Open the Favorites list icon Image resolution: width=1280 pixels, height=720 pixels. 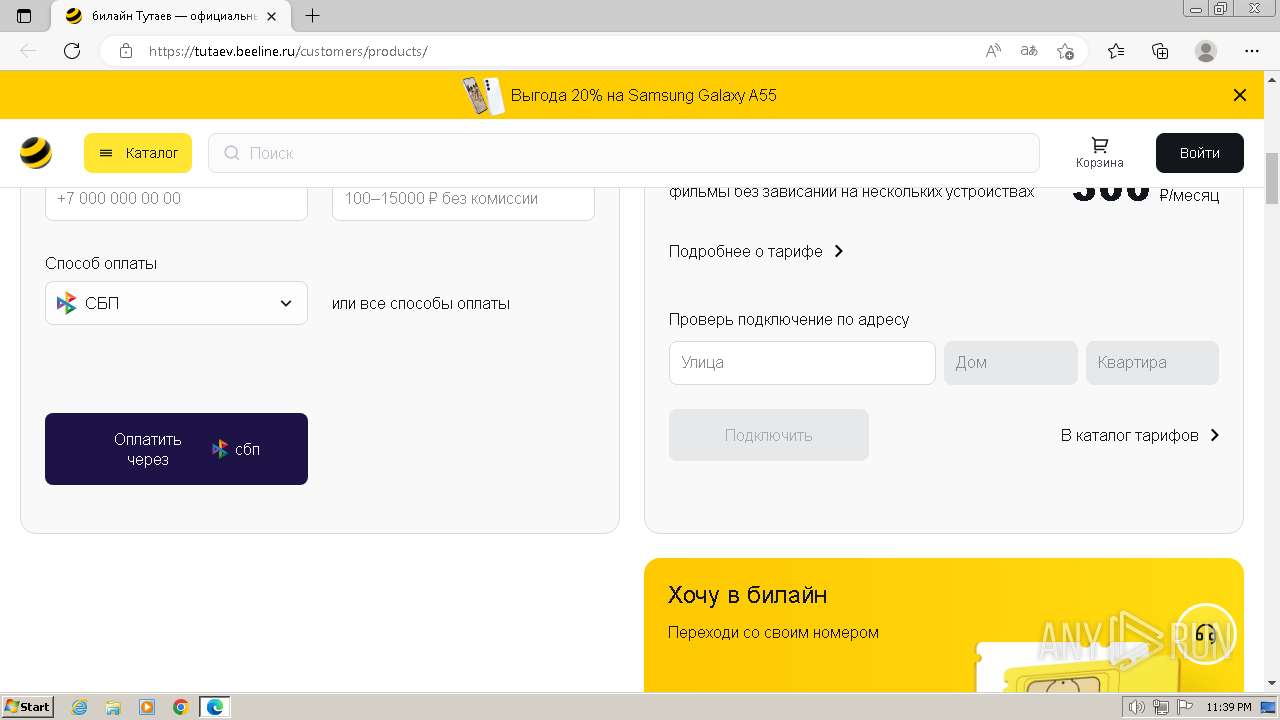point(1116,51)
